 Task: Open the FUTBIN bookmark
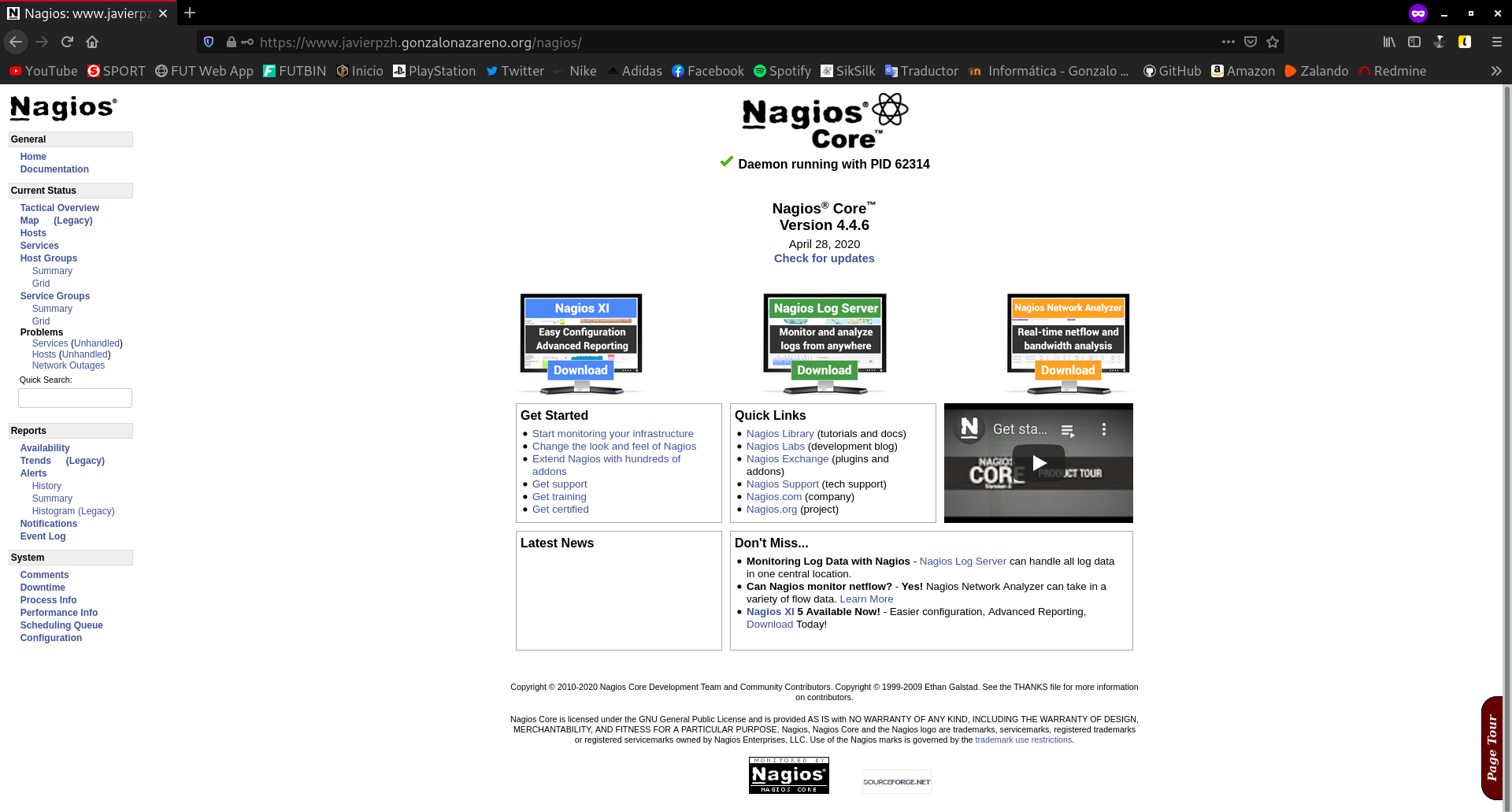(x=295, y=71)
